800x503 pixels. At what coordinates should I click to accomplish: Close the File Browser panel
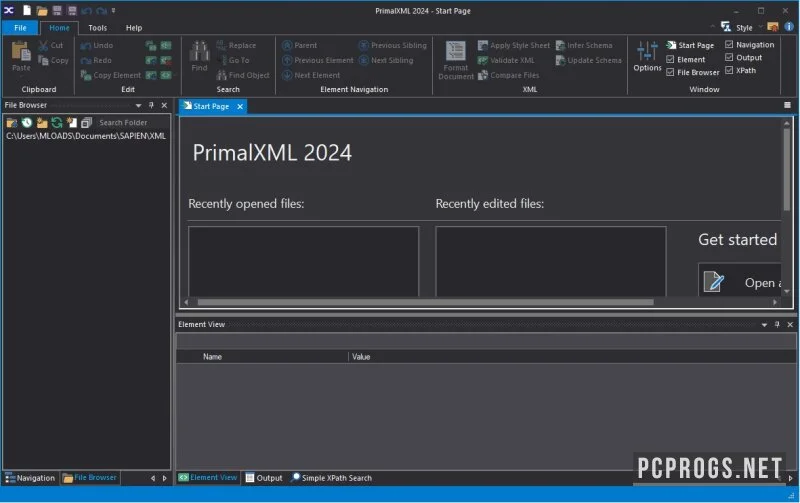[164, 105]
